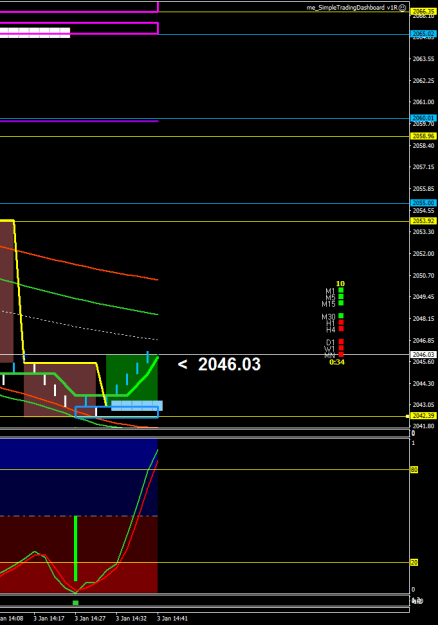This screenshot has width=438, height=625.
Task: Click the D1 red trend square
Action: pos(341,342)
